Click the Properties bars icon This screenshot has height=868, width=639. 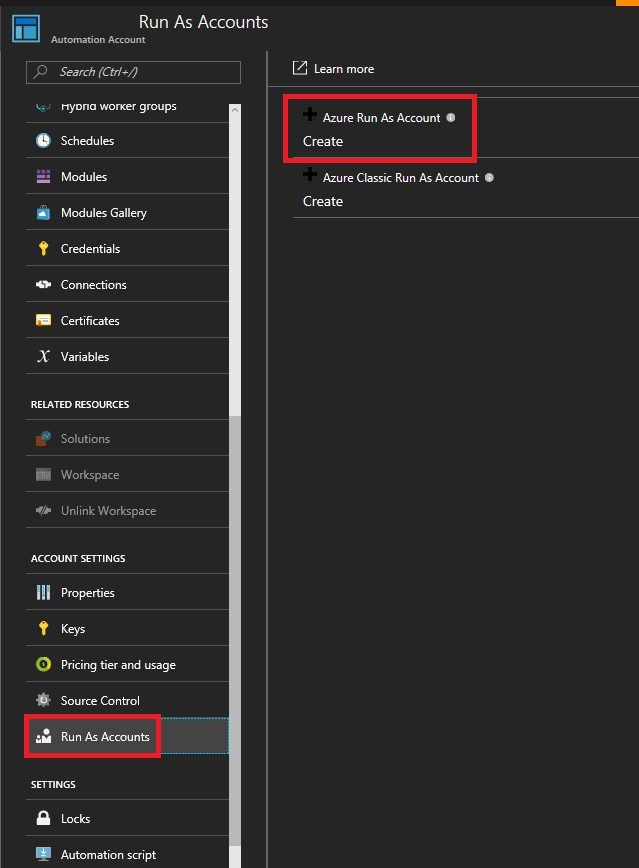tap(43, 592)
